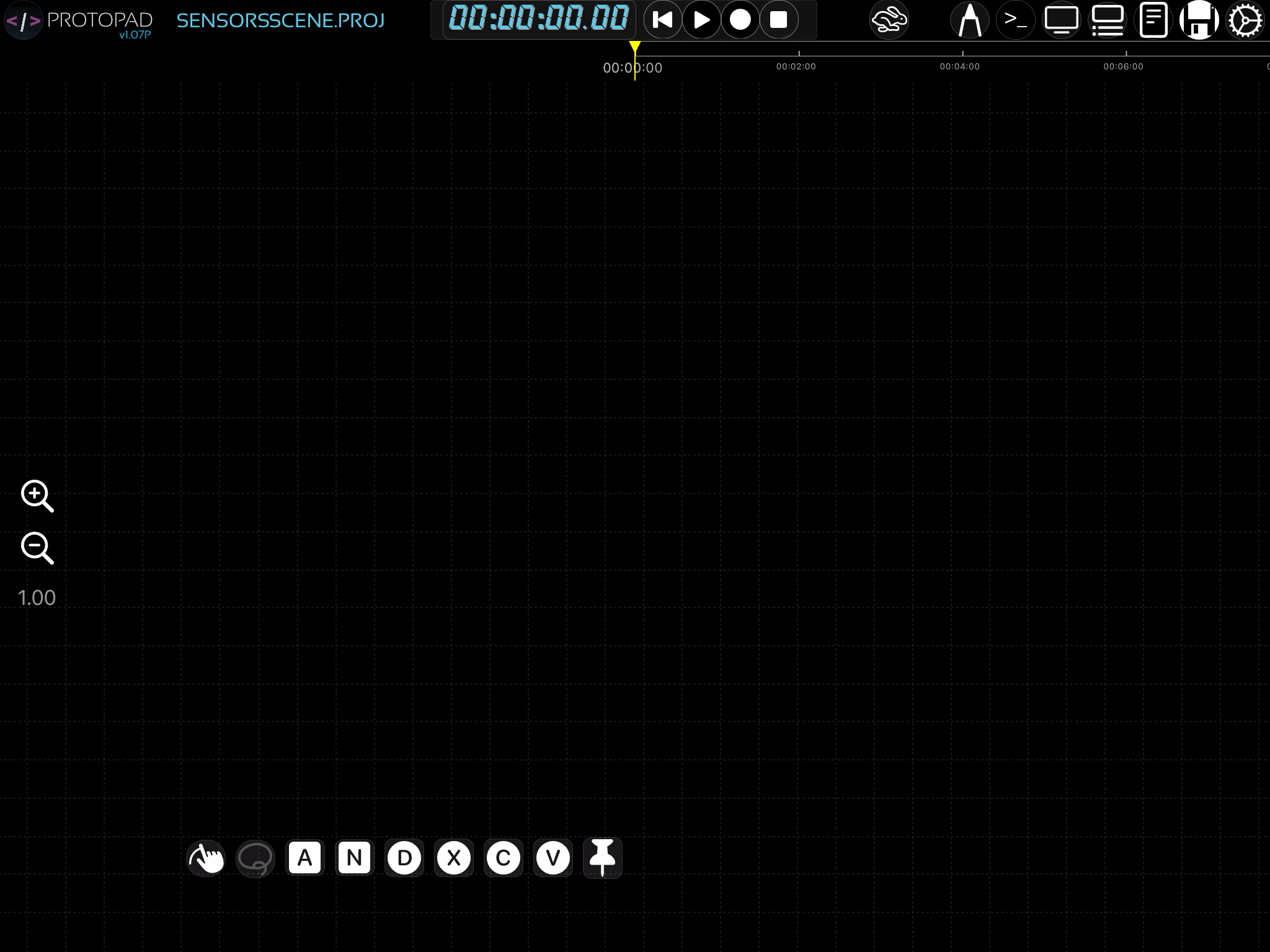Click the round D button
1270x952 pixels.
(404, 858)
